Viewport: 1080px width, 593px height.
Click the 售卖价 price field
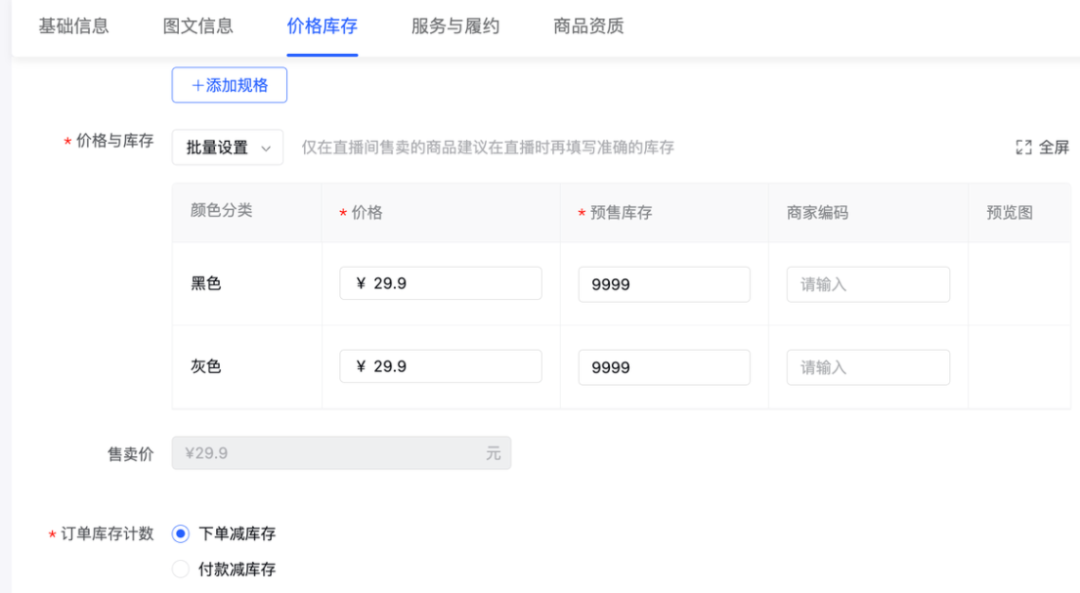tap(342, 452)
